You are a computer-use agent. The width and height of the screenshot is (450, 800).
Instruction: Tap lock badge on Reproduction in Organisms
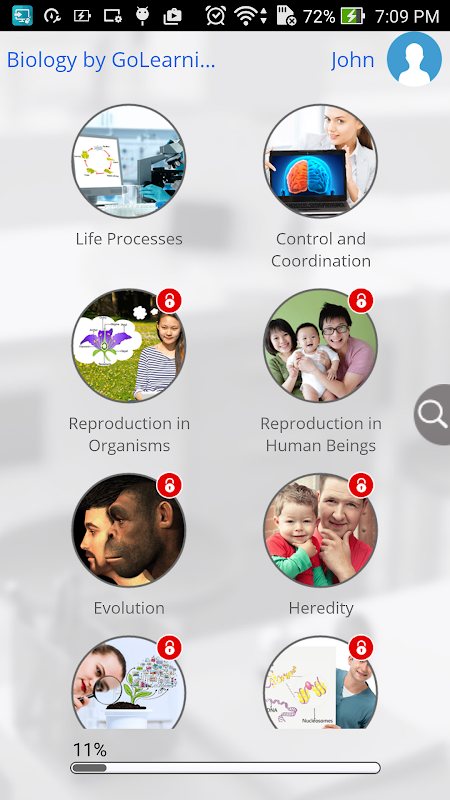(169, 301)
